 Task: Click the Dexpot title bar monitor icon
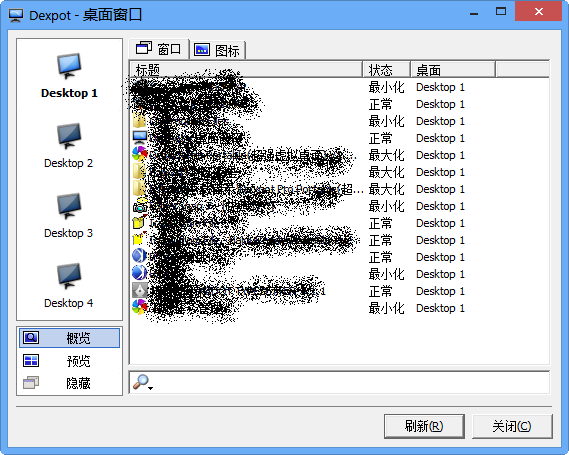tap(16, 16)
